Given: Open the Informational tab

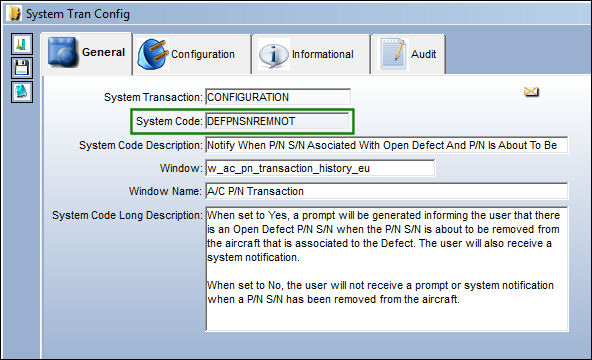Looking at the screenshot, I should click(311, 54).
